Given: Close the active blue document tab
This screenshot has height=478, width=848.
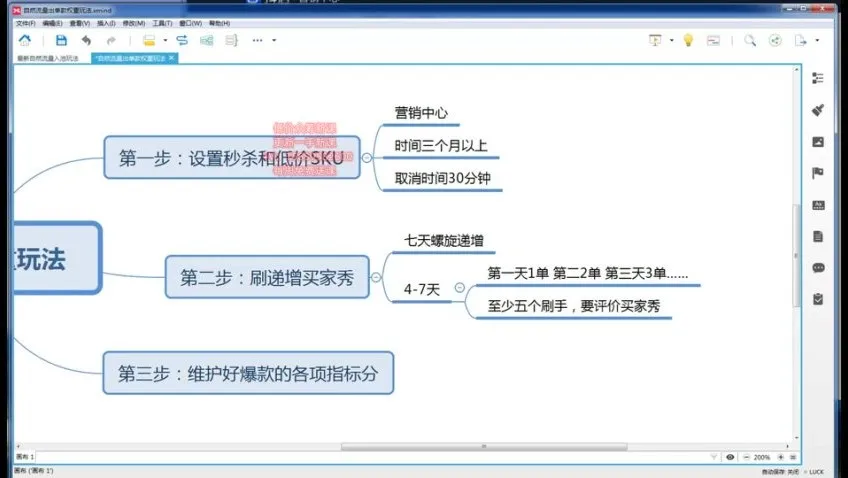Looking at the screenshot, I should (x=172, y=57).
